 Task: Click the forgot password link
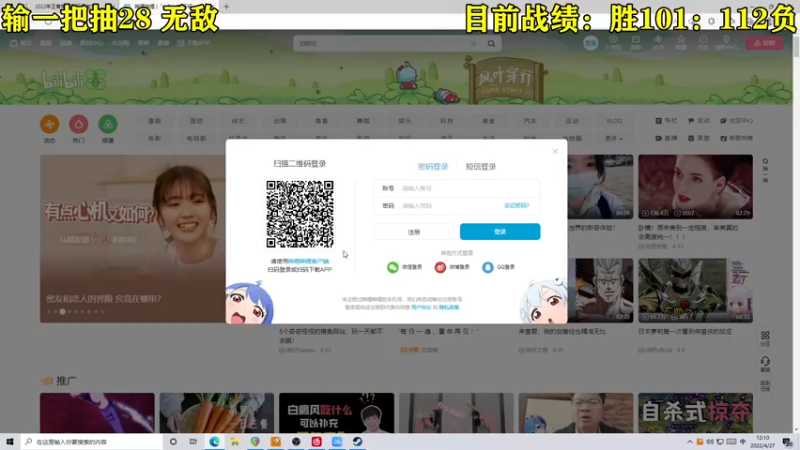[x=516, y=206]
